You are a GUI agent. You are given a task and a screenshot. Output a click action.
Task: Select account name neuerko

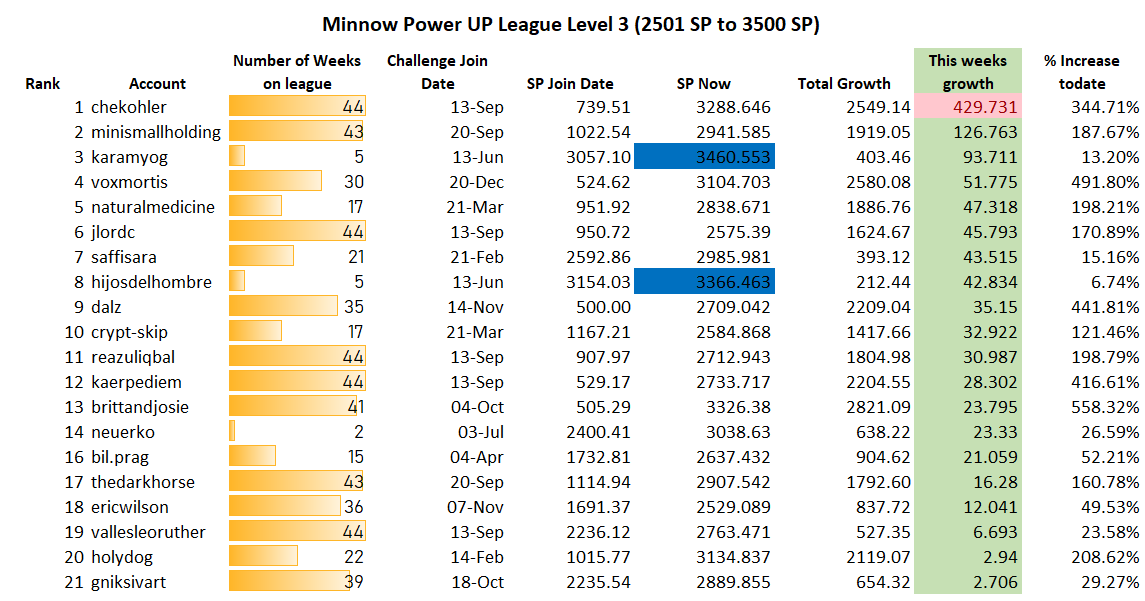(x=123, y=432)
